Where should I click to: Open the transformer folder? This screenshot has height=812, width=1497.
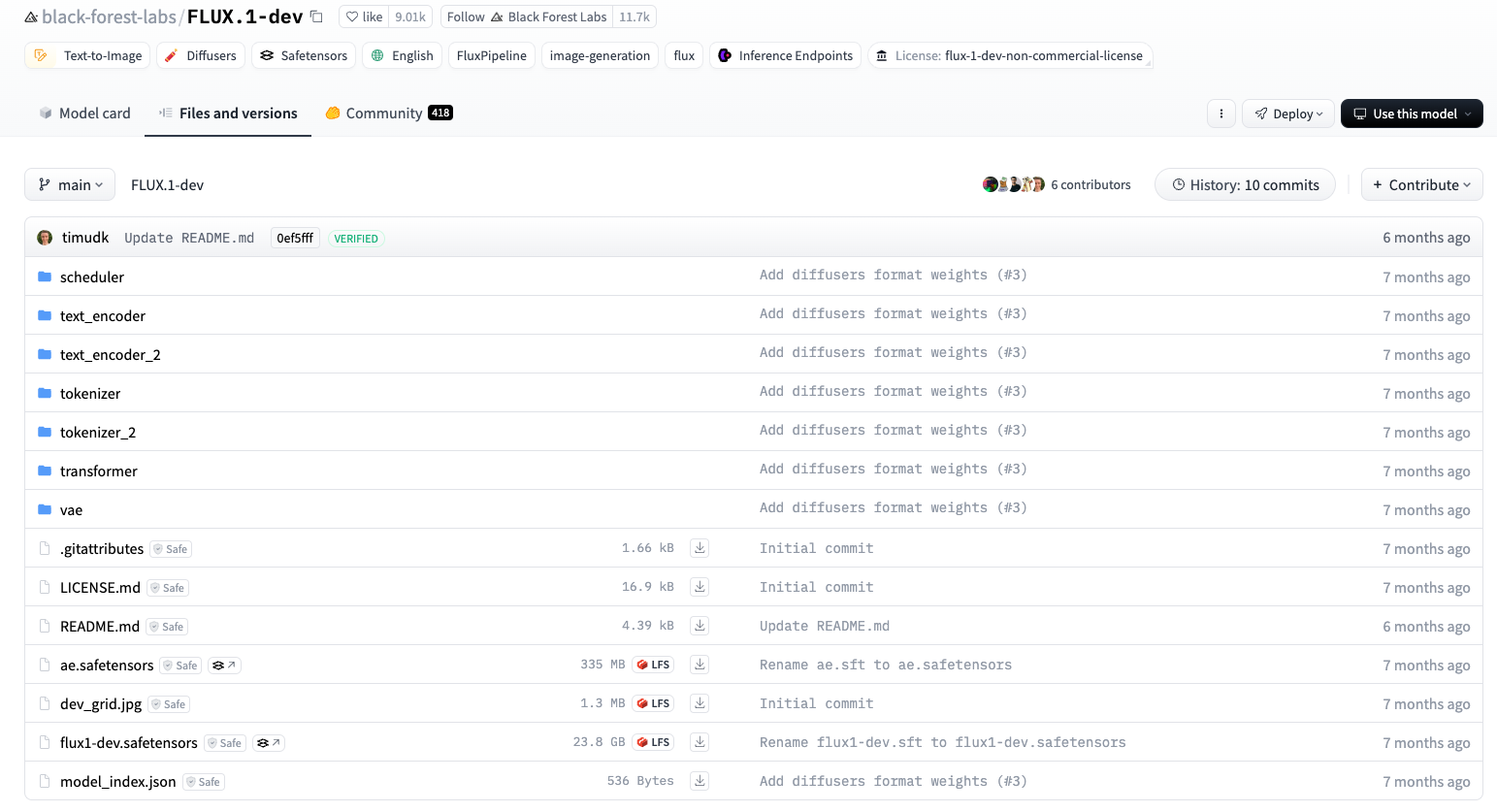click(x=98, y=471)
